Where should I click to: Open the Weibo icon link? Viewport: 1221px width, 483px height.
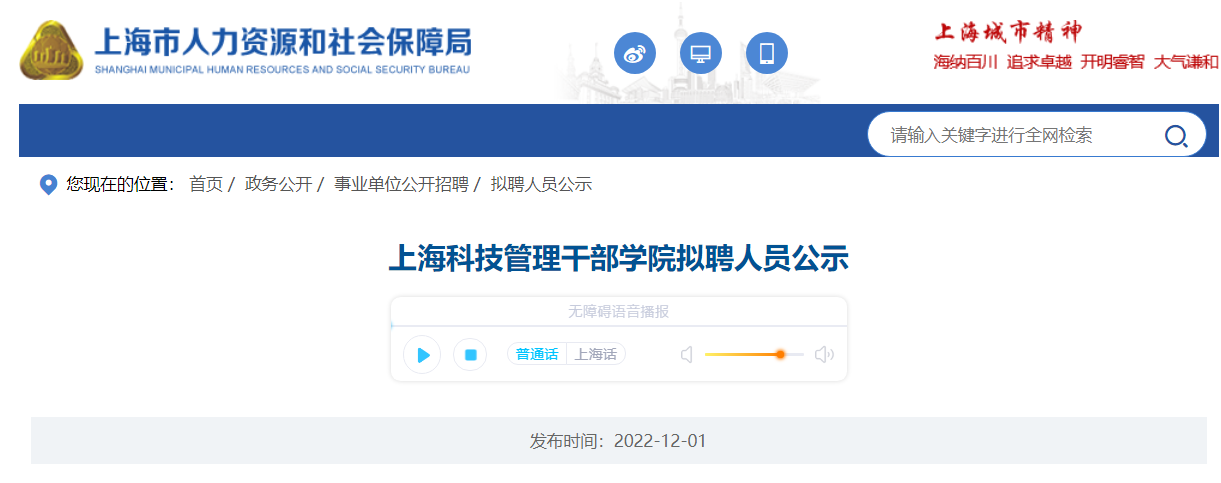click(635, 53)
